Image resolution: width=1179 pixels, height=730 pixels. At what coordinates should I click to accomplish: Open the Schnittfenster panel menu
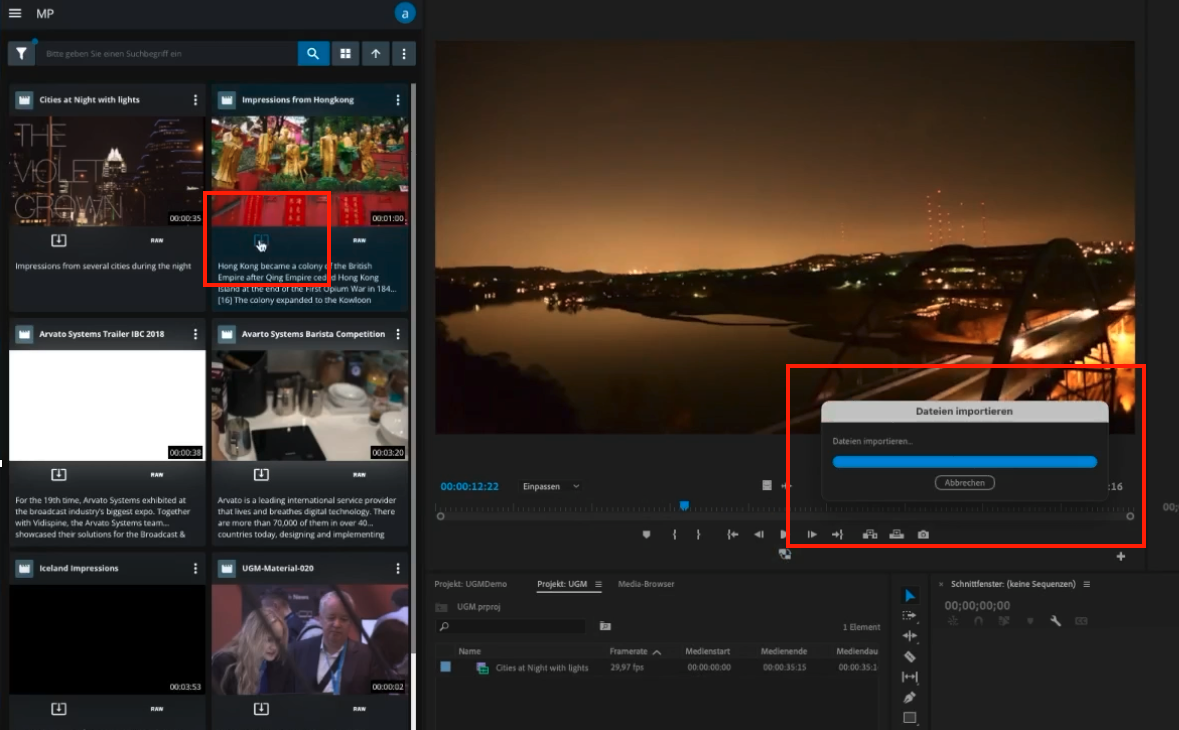tap(1086, 584)
